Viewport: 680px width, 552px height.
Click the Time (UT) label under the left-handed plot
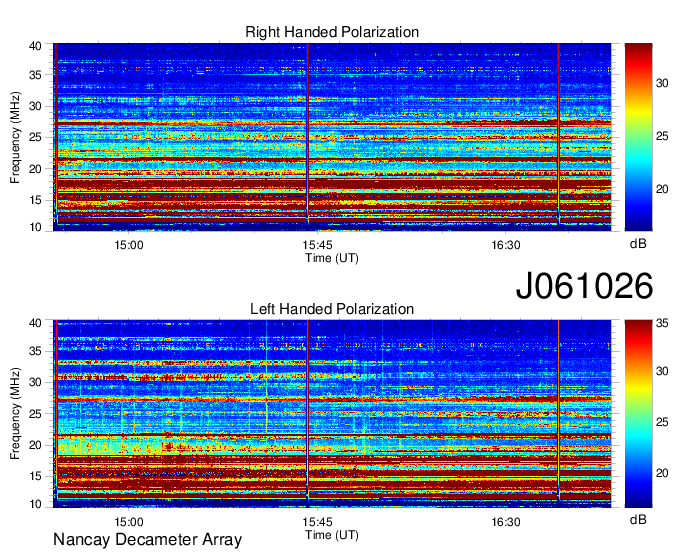(332, 535)
